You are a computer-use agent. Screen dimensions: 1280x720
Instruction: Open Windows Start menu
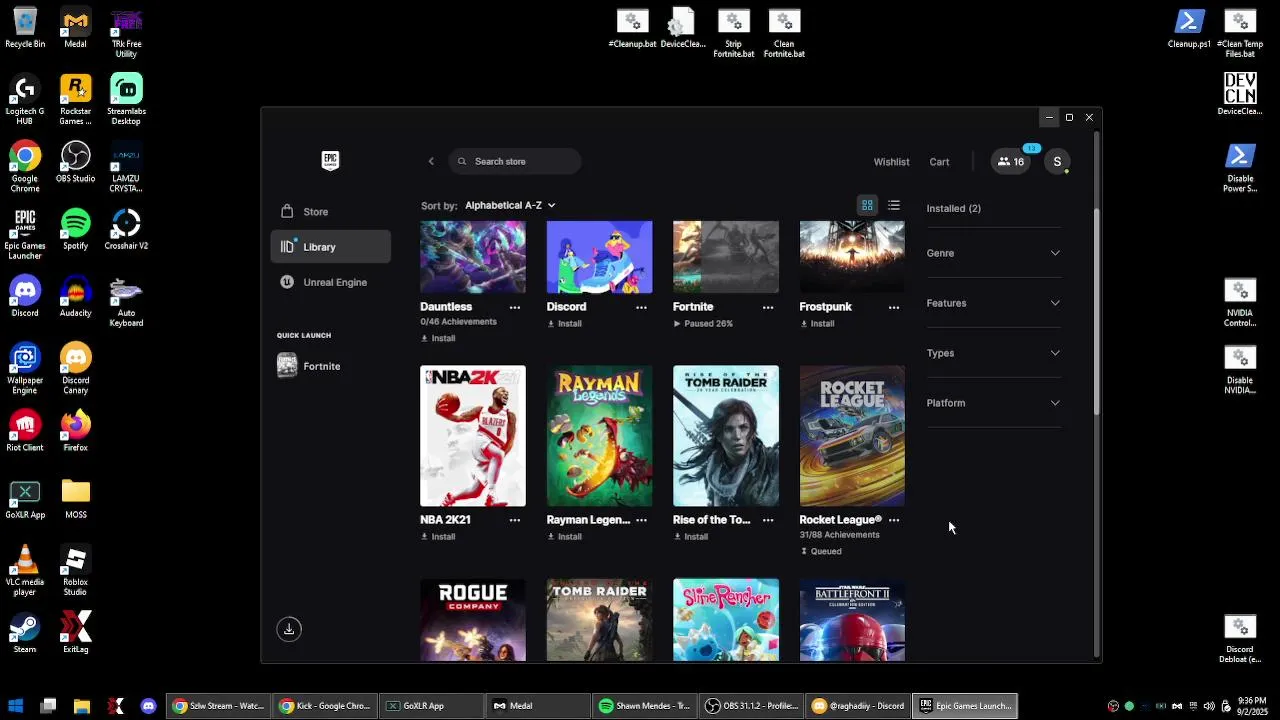click(x=16, y=706)
